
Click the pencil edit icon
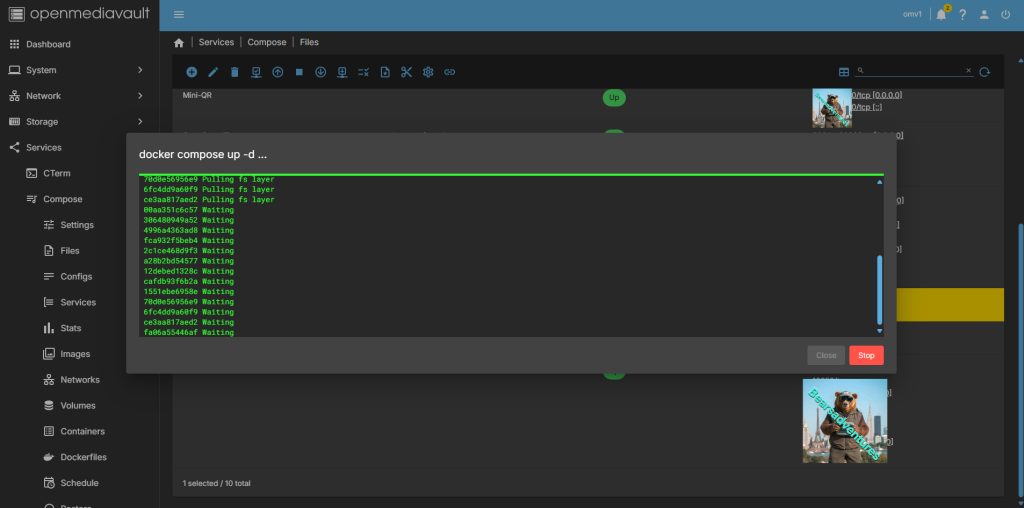coord(213,72)
